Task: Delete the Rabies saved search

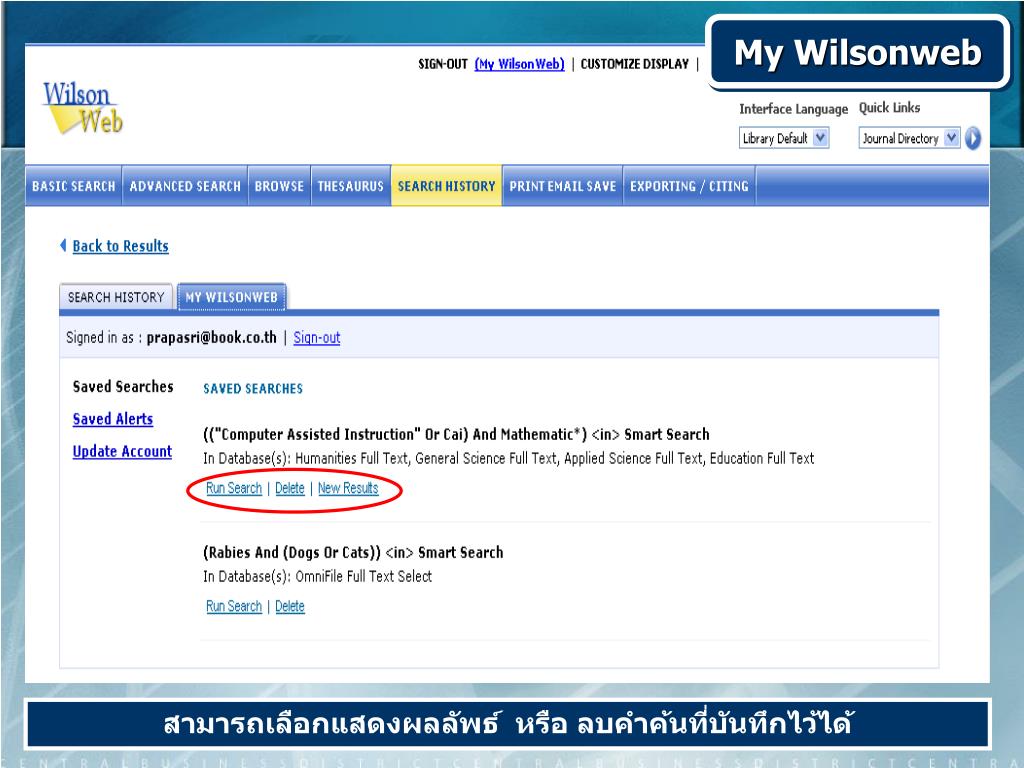Action: (289, 607)
